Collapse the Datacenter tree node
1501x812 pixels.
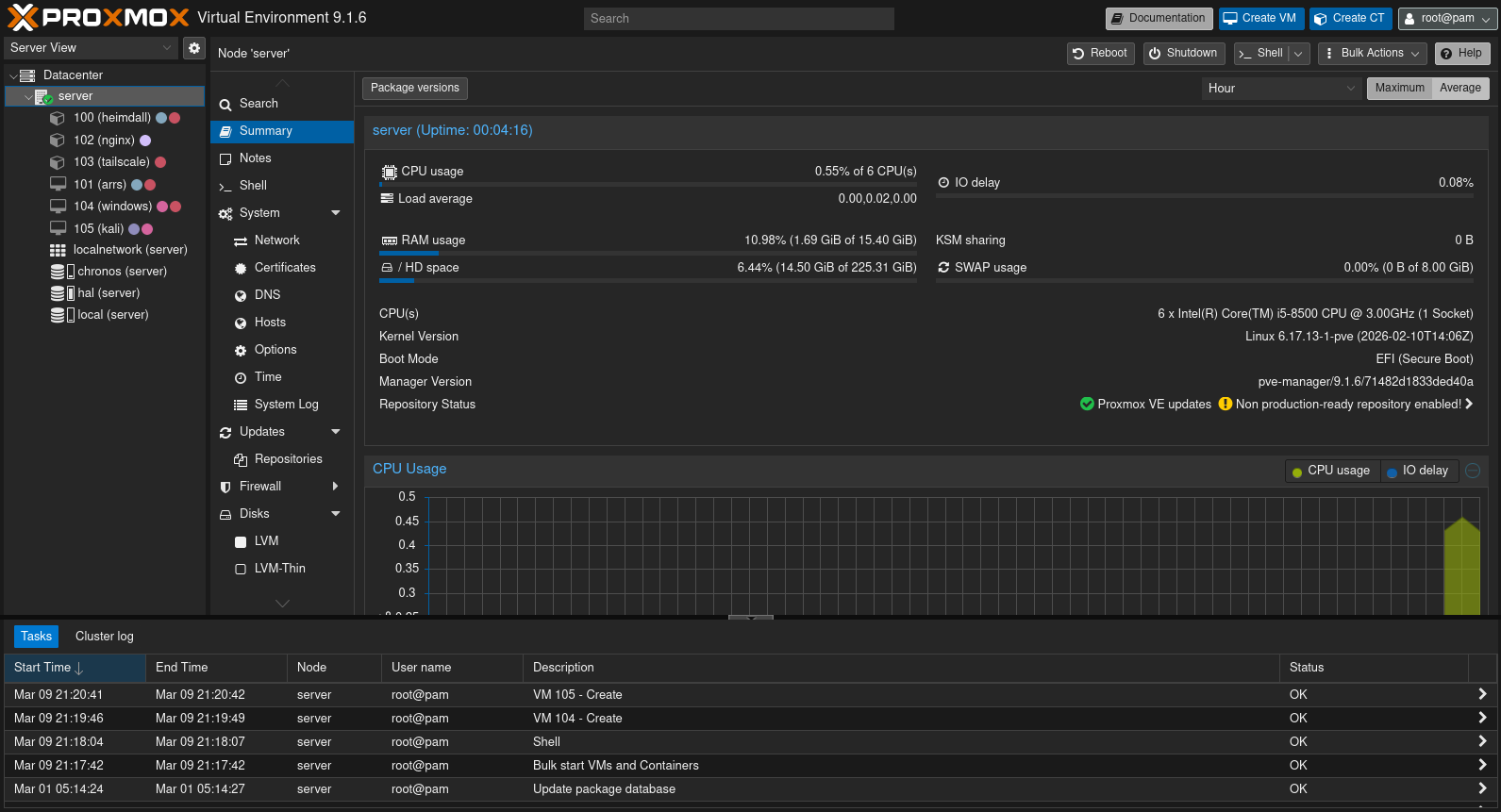click(13, 75)
